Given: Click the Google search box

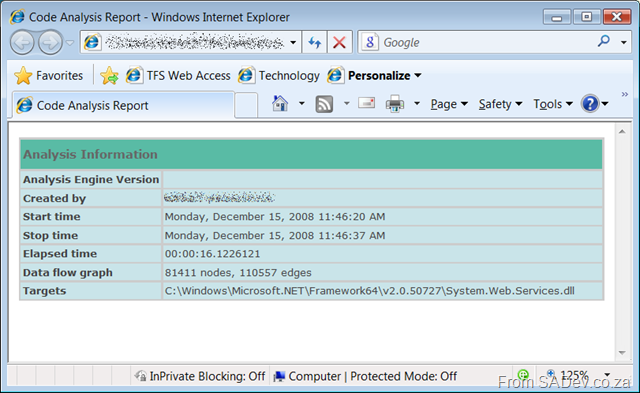Looking at the screenshot, I should pyautogui.click(x=477, y=42).
